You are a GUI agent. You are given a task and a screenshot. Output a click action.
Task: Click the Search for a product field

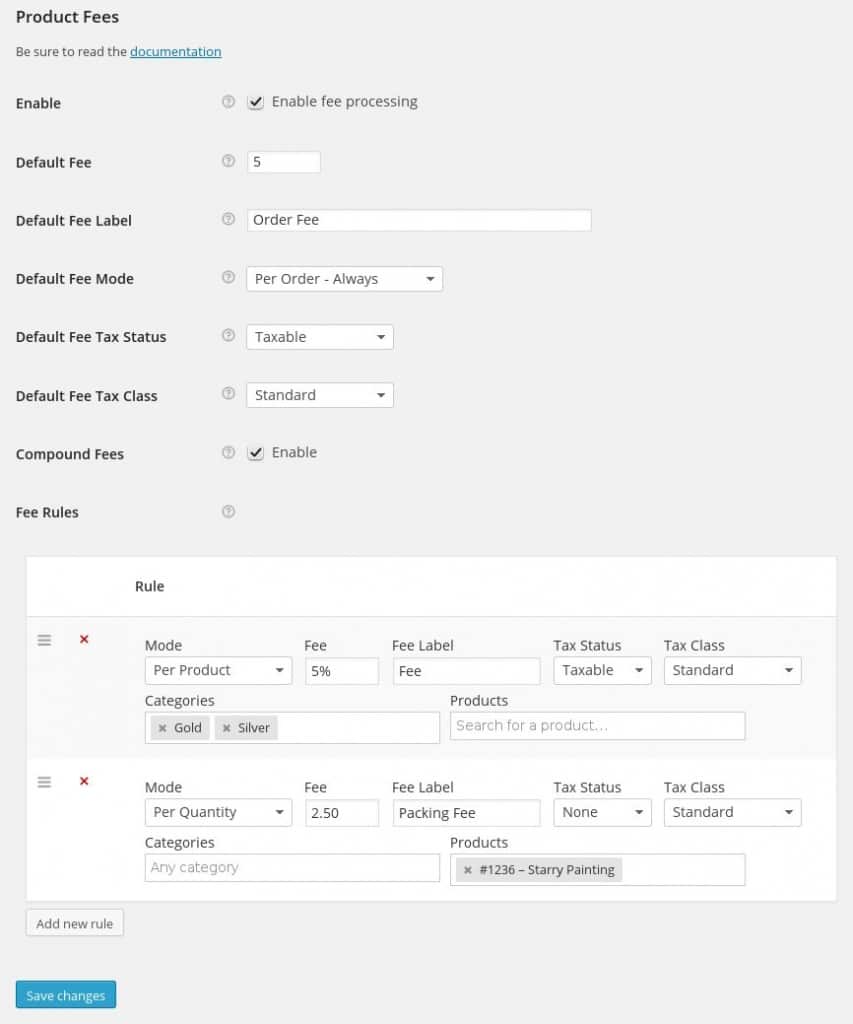pyautogui.click(x=597, y=726)
